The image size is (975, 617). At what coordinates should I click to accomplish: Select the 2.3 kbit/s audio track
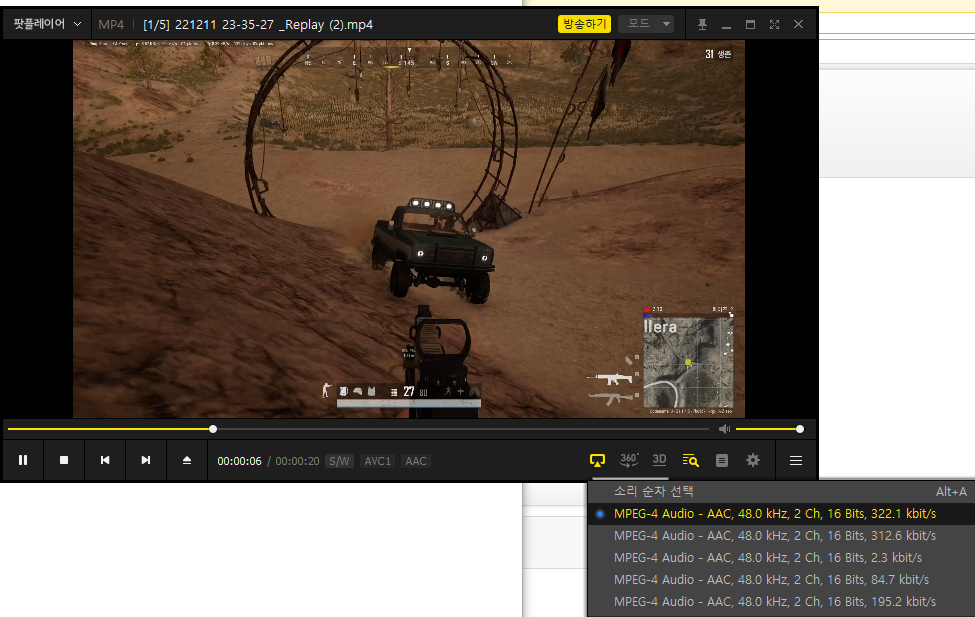pyautogui.click(x=782, y=558)
